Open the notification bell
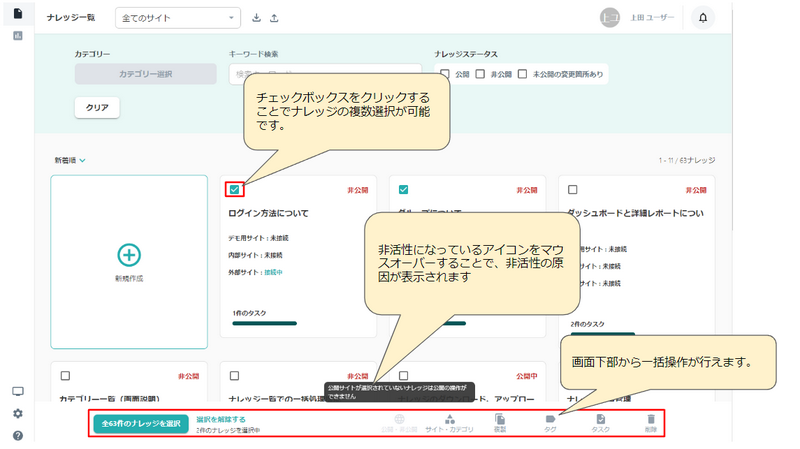Viewport: 800px width, 449px height. 703,18
